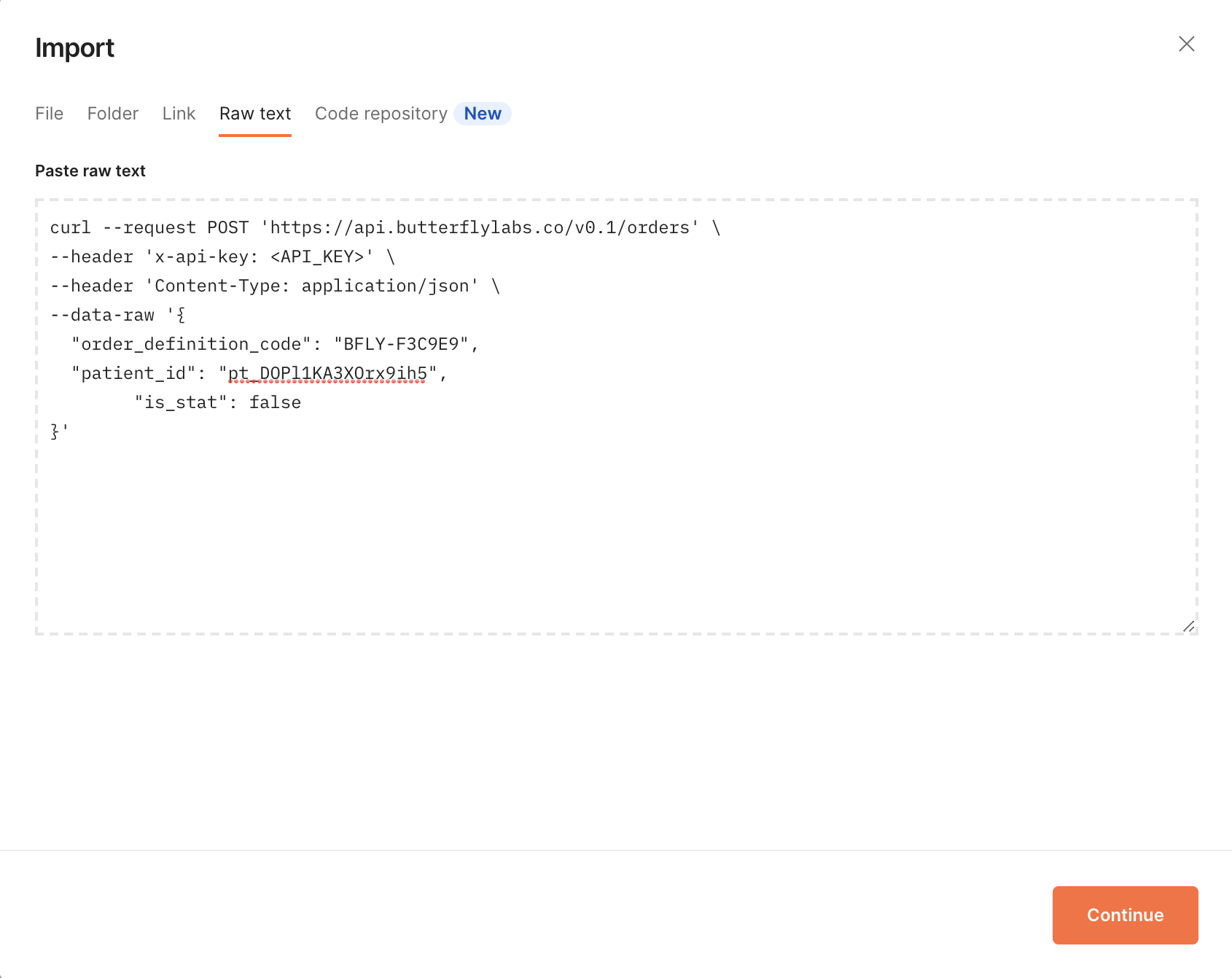The height and width of the screenshot is (978, 1232).
Task: Click the closing }' line
Action: tap(59, 431)
